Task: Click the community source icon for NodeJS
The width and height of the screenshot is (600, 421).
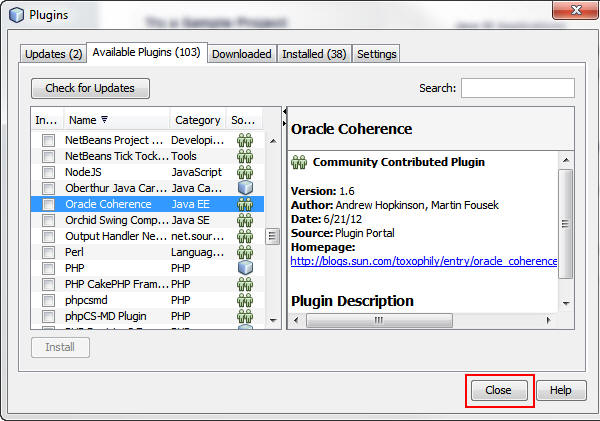Action: (245, 172)
